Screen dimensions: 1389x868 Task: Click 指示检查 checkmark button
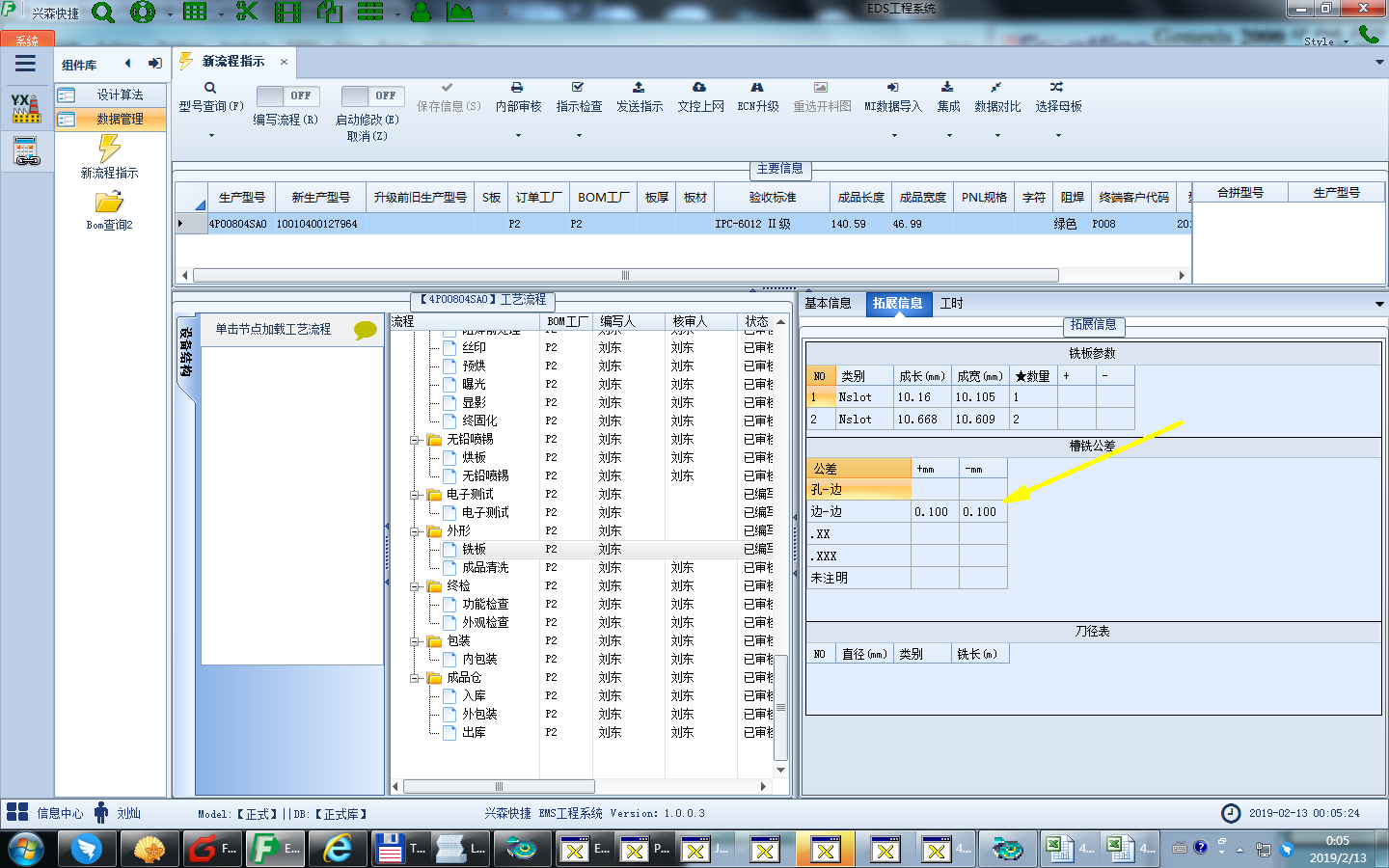tap(579, 97)
